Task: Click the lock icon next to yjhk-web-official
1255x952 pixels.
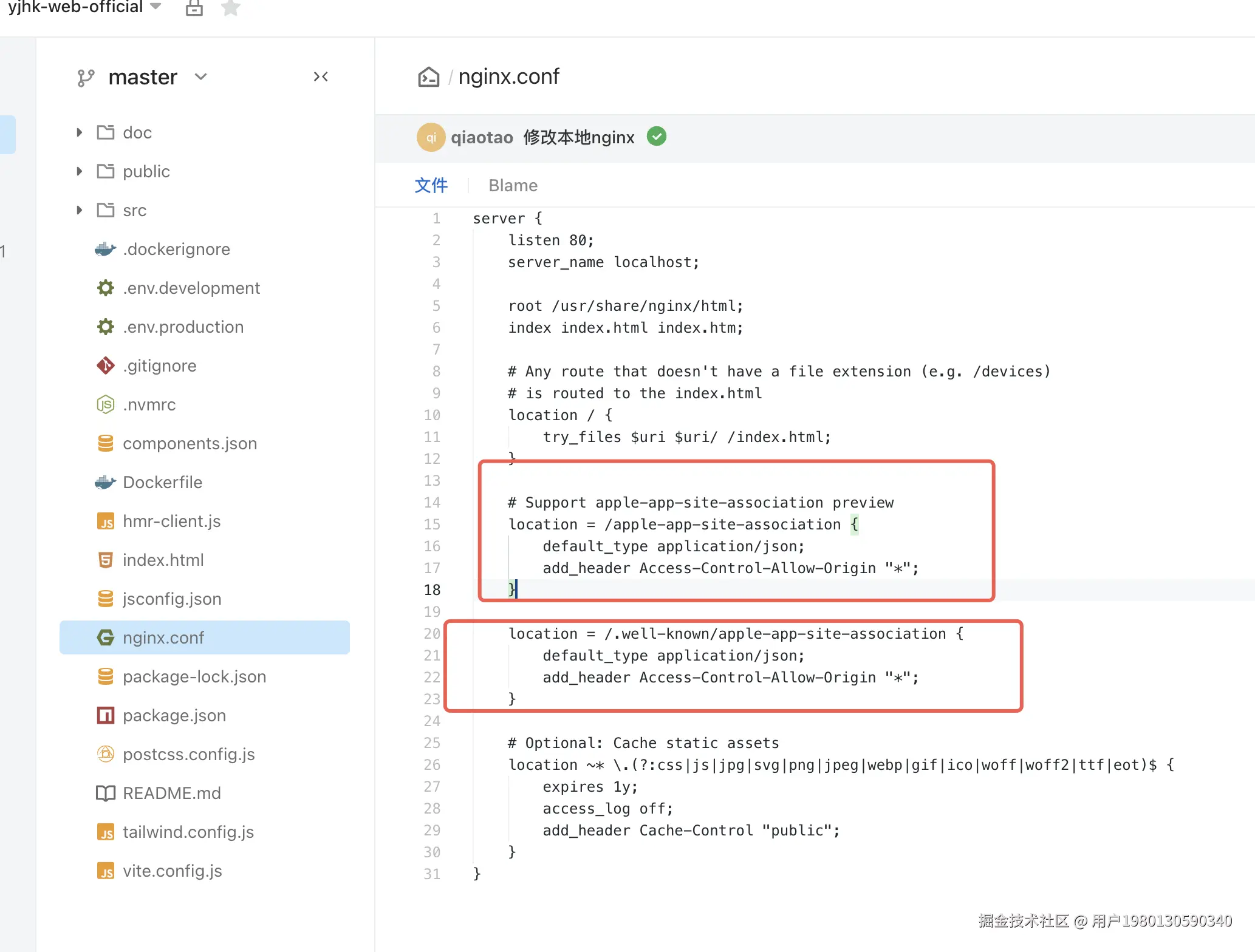Action: [x=194, y=8]
